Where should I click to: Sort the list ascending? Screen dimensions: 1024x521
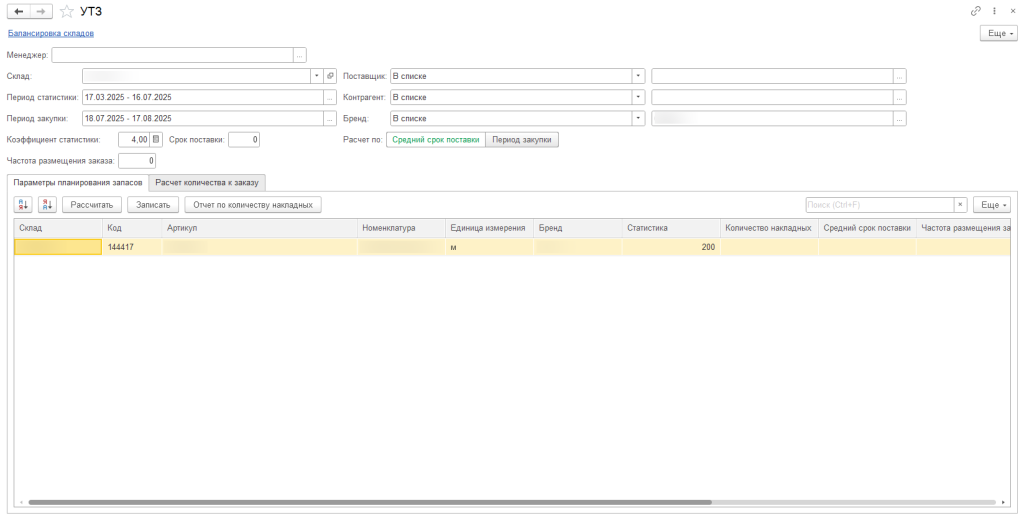pos(23,204)
